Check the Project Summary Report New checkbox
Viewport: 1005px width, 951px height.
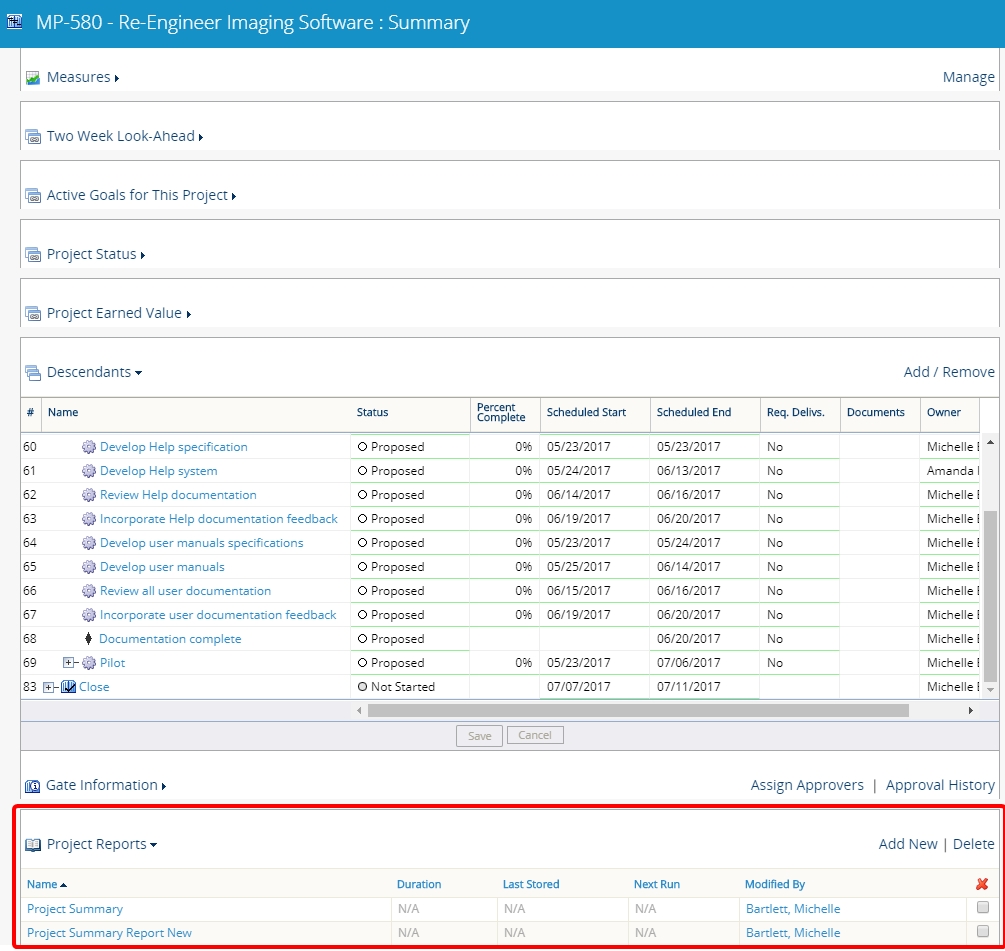pyautogui.click(x=983, y=932)
